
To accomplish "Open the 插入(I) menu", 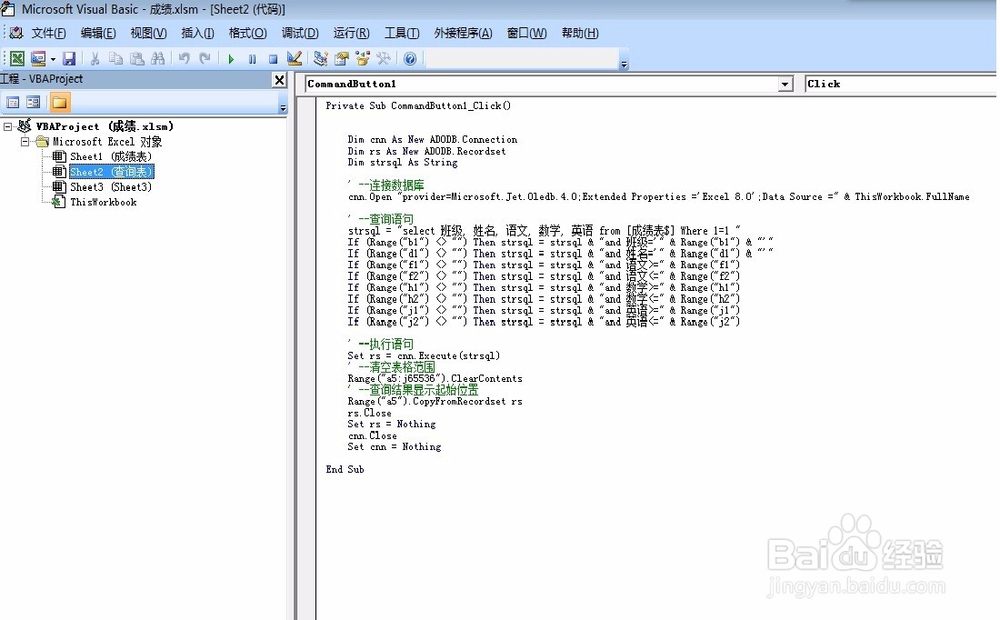I will coord(198,33).
